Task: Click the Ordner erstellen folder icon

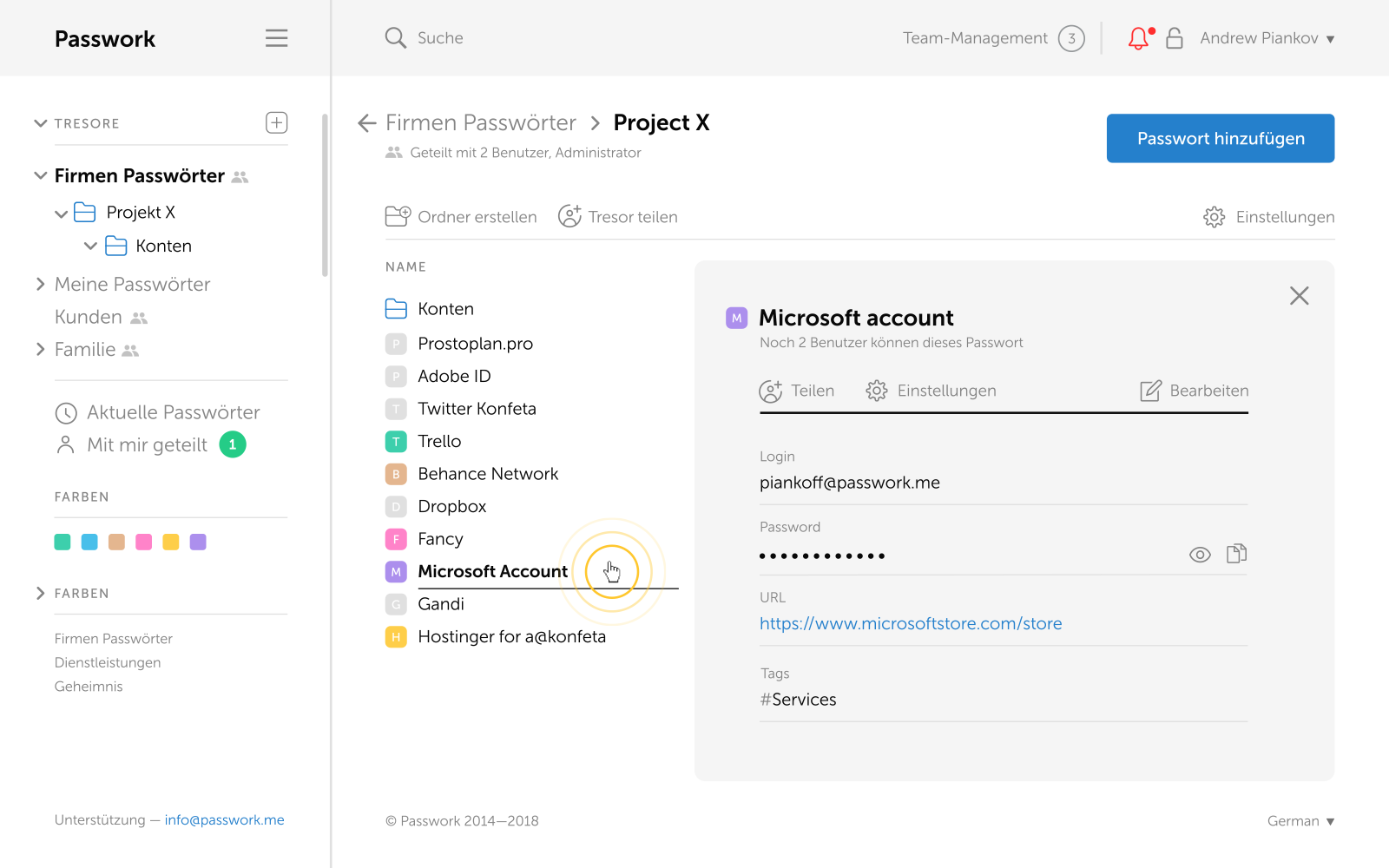Action: pyautogui.click(x=398, y=216)
